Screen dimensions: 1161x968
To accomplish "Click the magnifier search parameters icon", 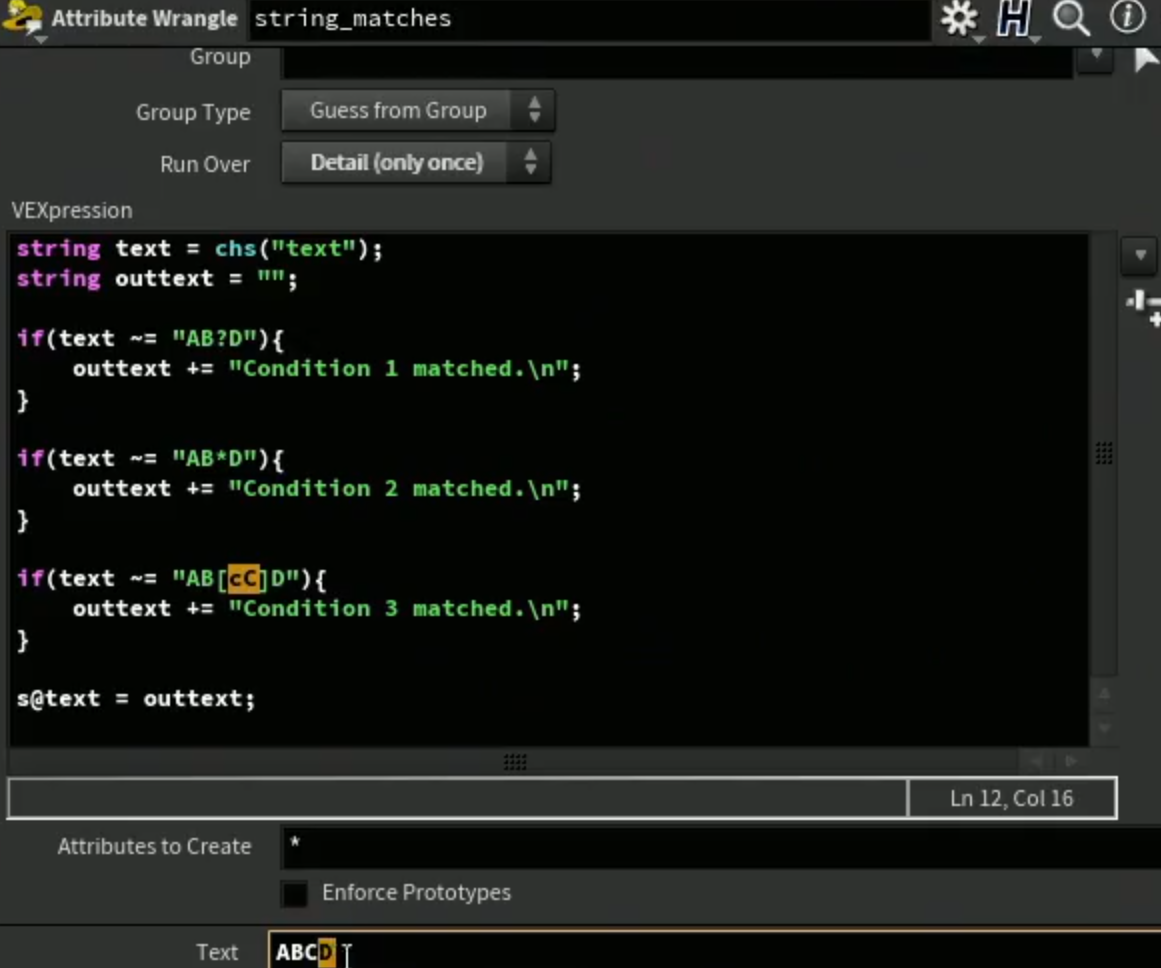I will point(1071,18).
